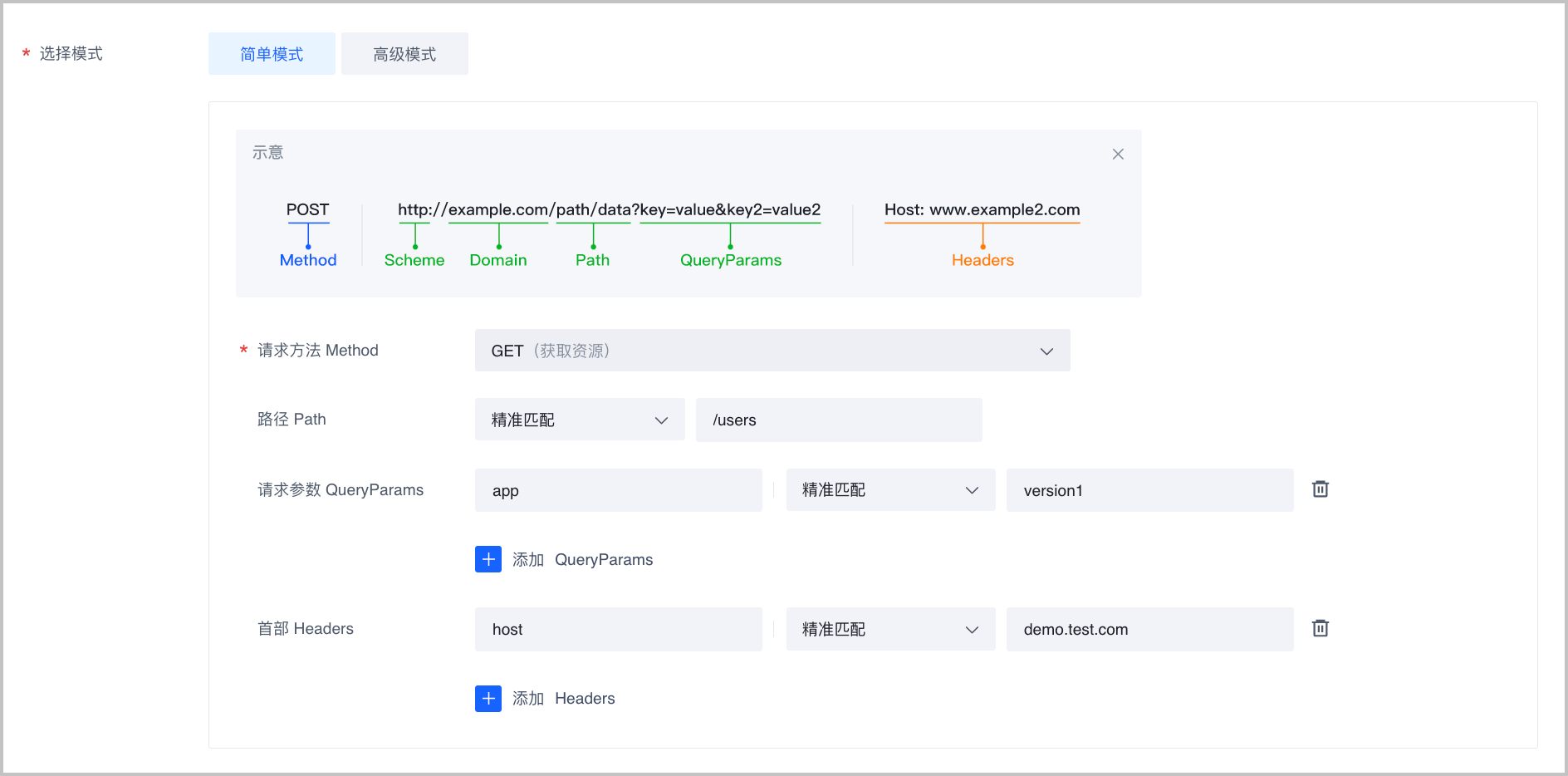Open the Headers 精准匹配 dropdown
1568x776 pixels.
click(889, 629)
